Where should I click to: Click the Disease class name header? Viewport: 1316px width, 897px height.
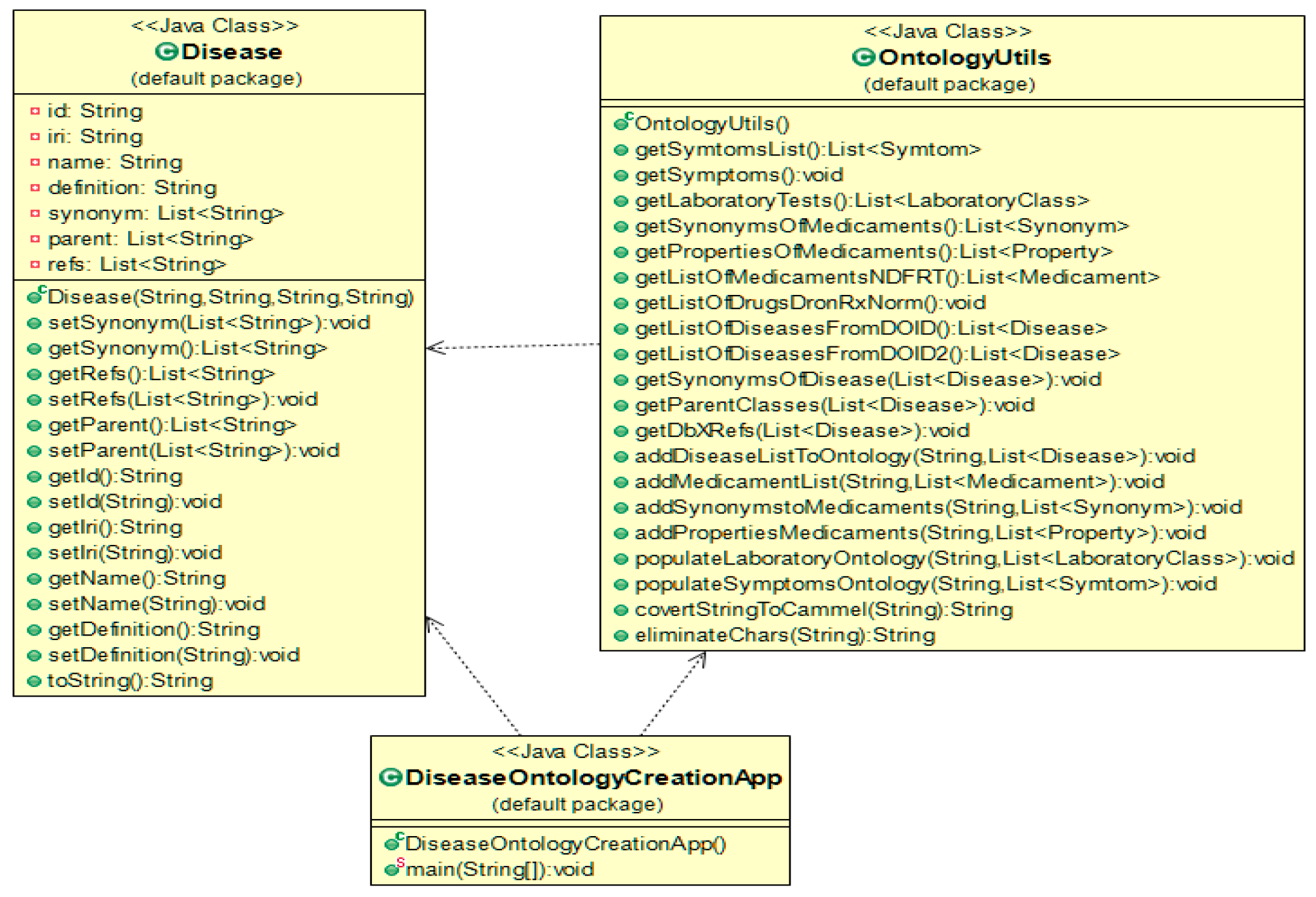231,52
